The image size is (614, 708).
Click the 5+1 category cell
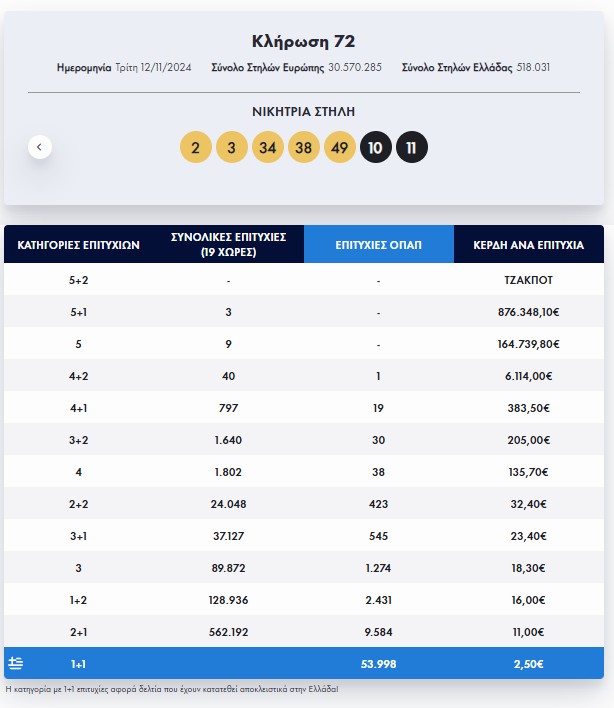[x=79, y=312]
